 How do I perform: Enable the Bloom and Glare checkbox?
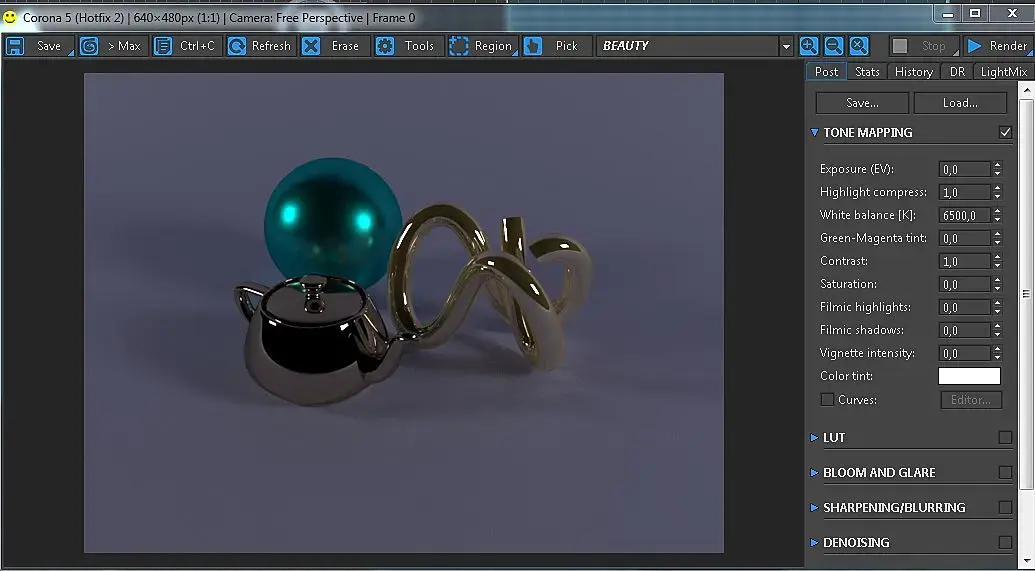coord(1005,472)
